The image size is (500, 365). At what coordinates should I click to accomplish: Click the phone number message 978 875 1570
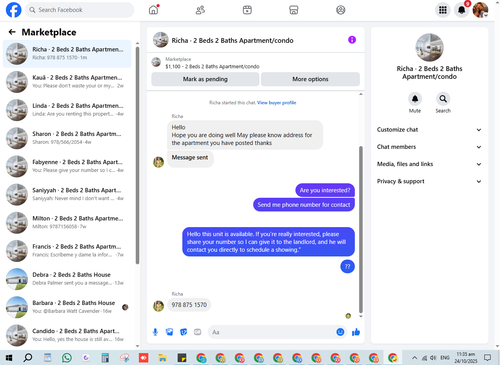(189, 305)
